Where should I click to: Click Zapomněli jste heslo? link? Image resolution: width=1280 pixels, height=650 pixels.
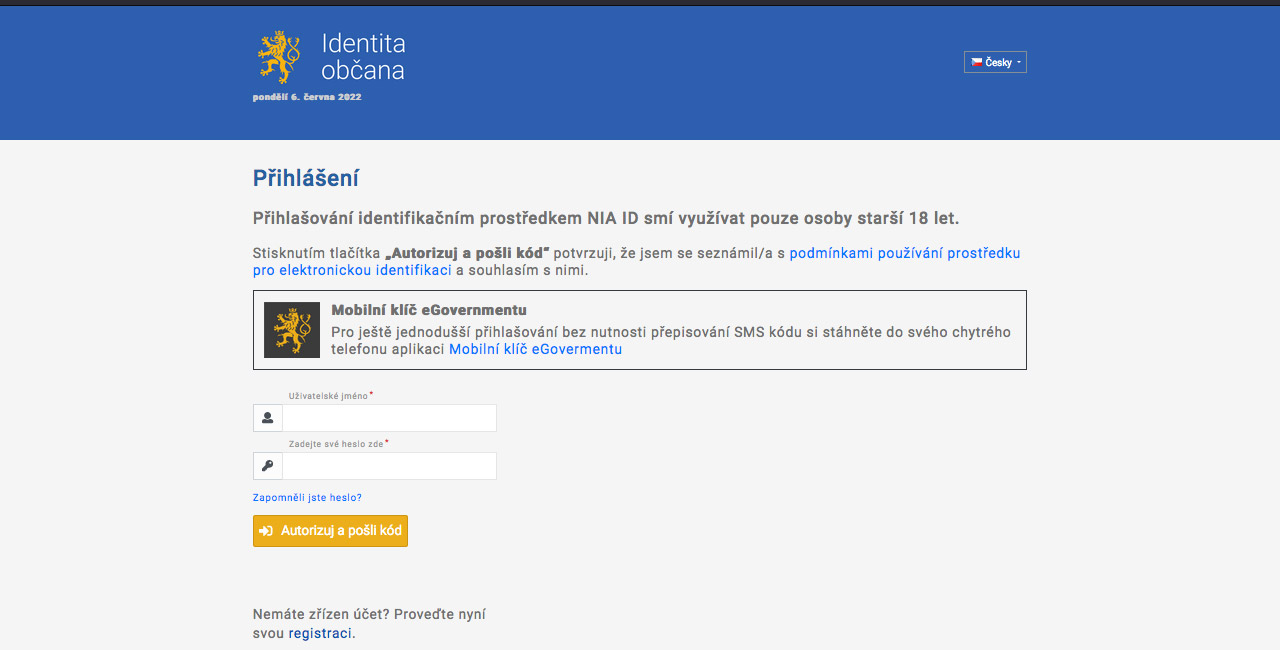pos(307,498)
